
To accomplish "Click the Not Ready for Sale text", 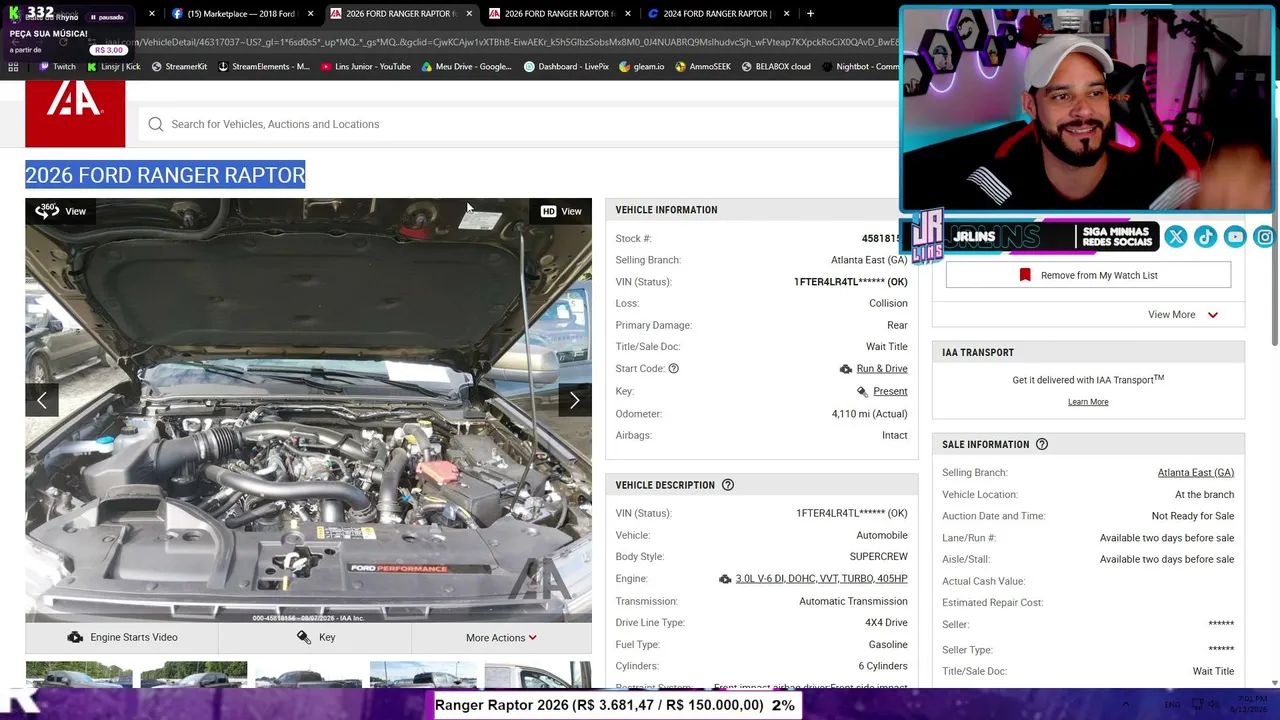I will point(1193,516).
